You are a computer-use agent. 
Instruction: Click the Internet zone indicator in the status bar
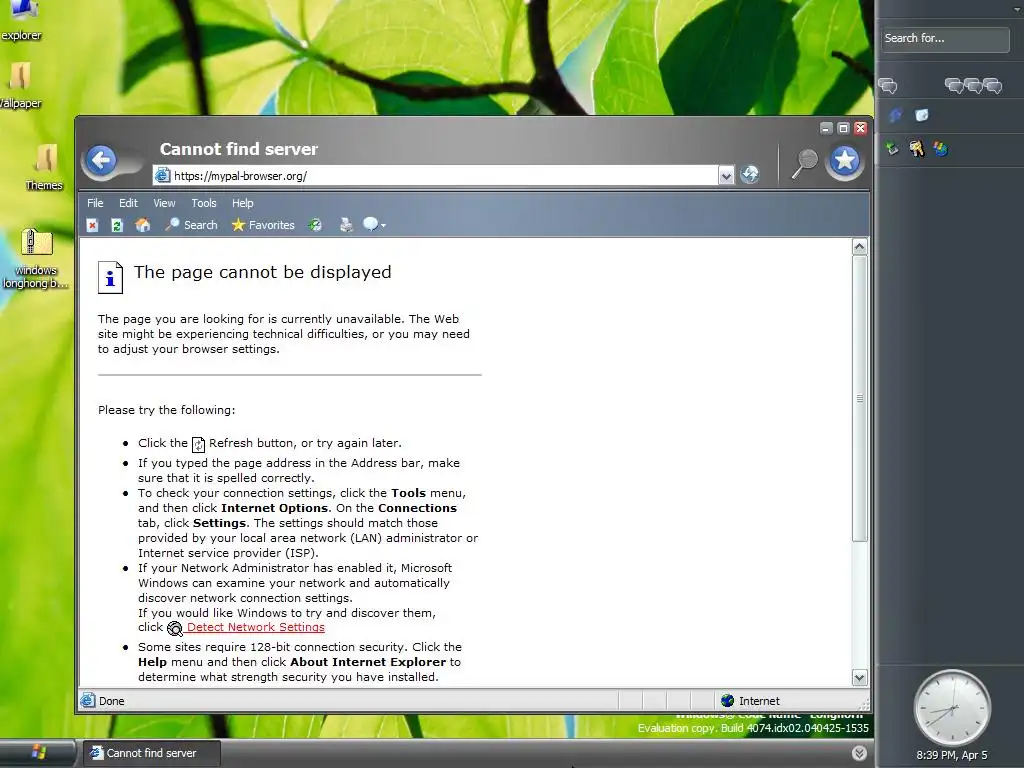750,701
